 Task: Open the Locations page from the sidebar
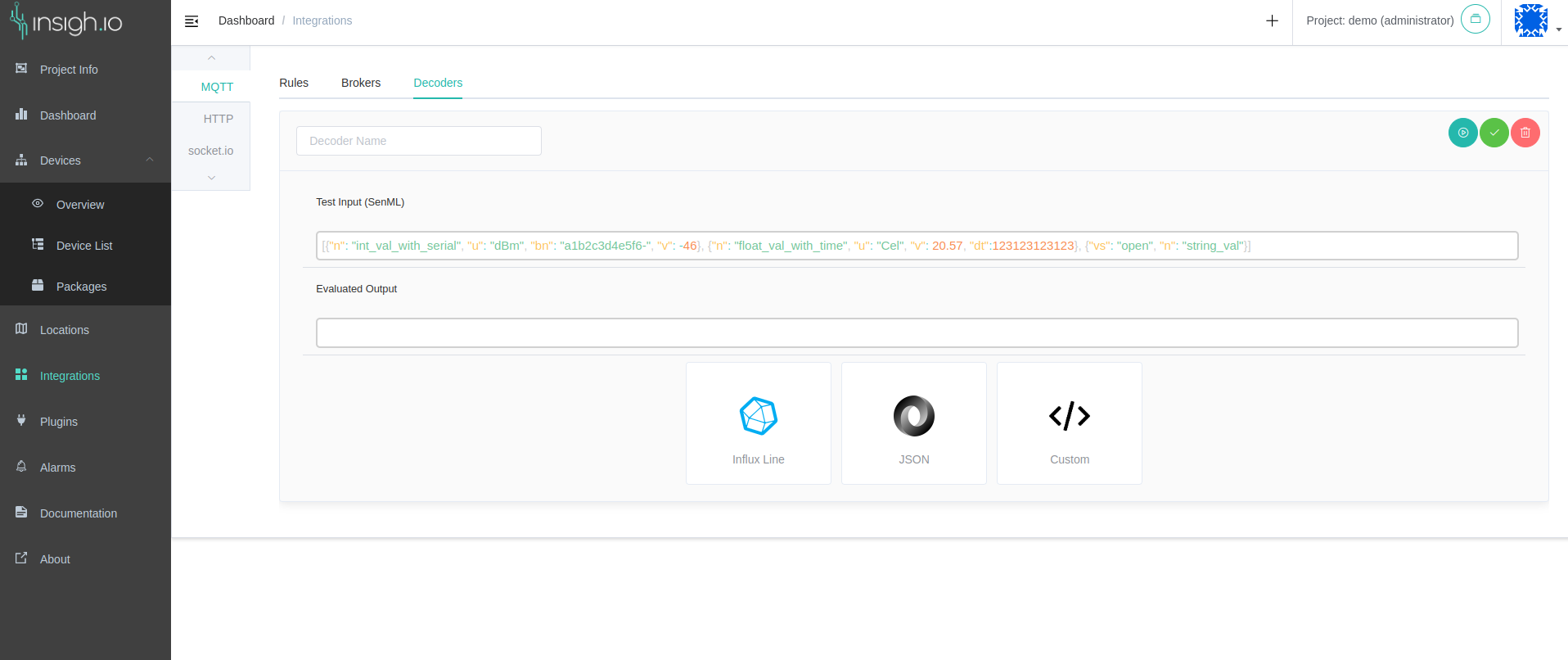(x=64, y=329)
